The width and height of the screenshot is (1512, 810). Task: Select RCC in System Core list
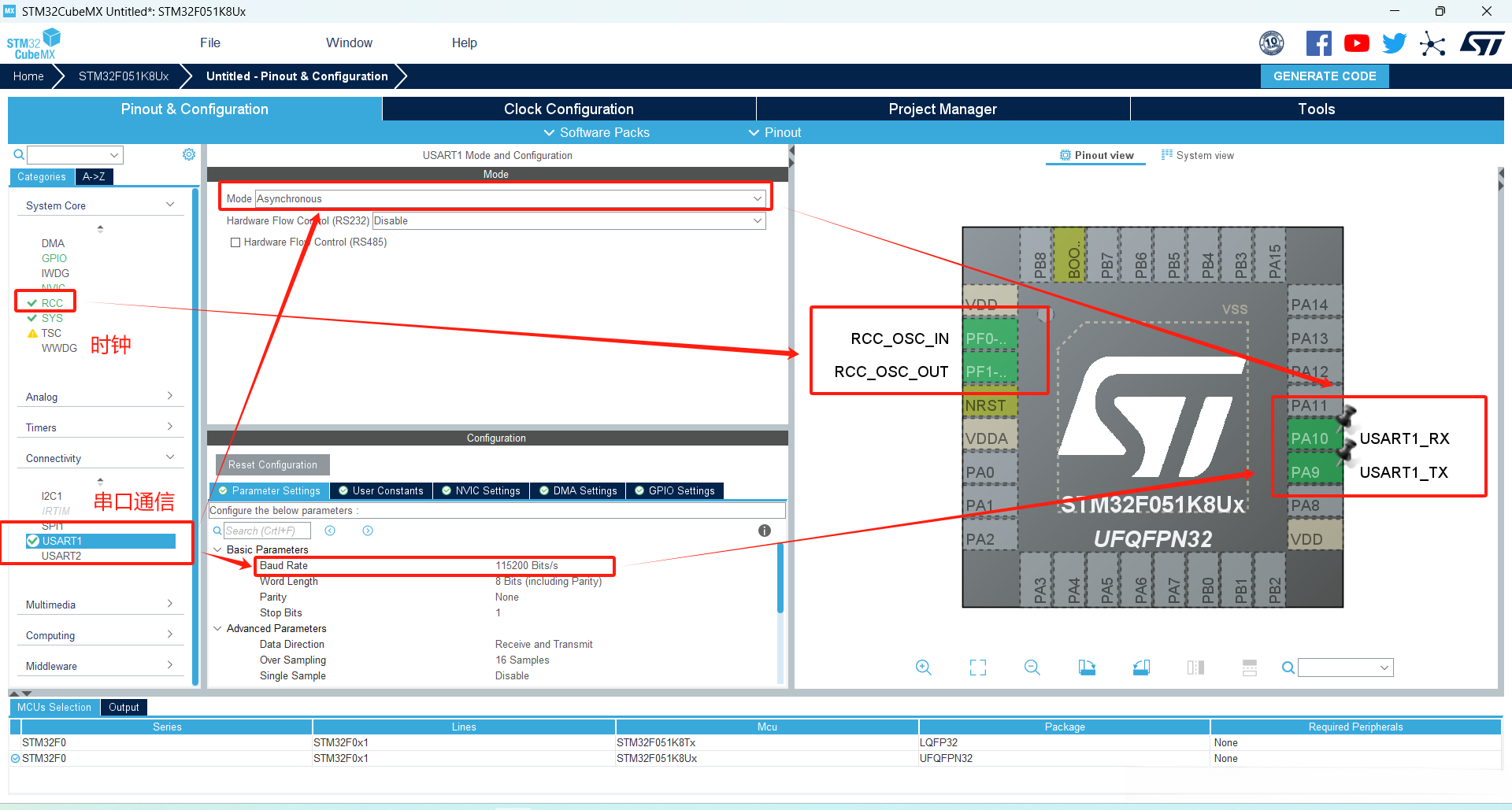point(52,303)
